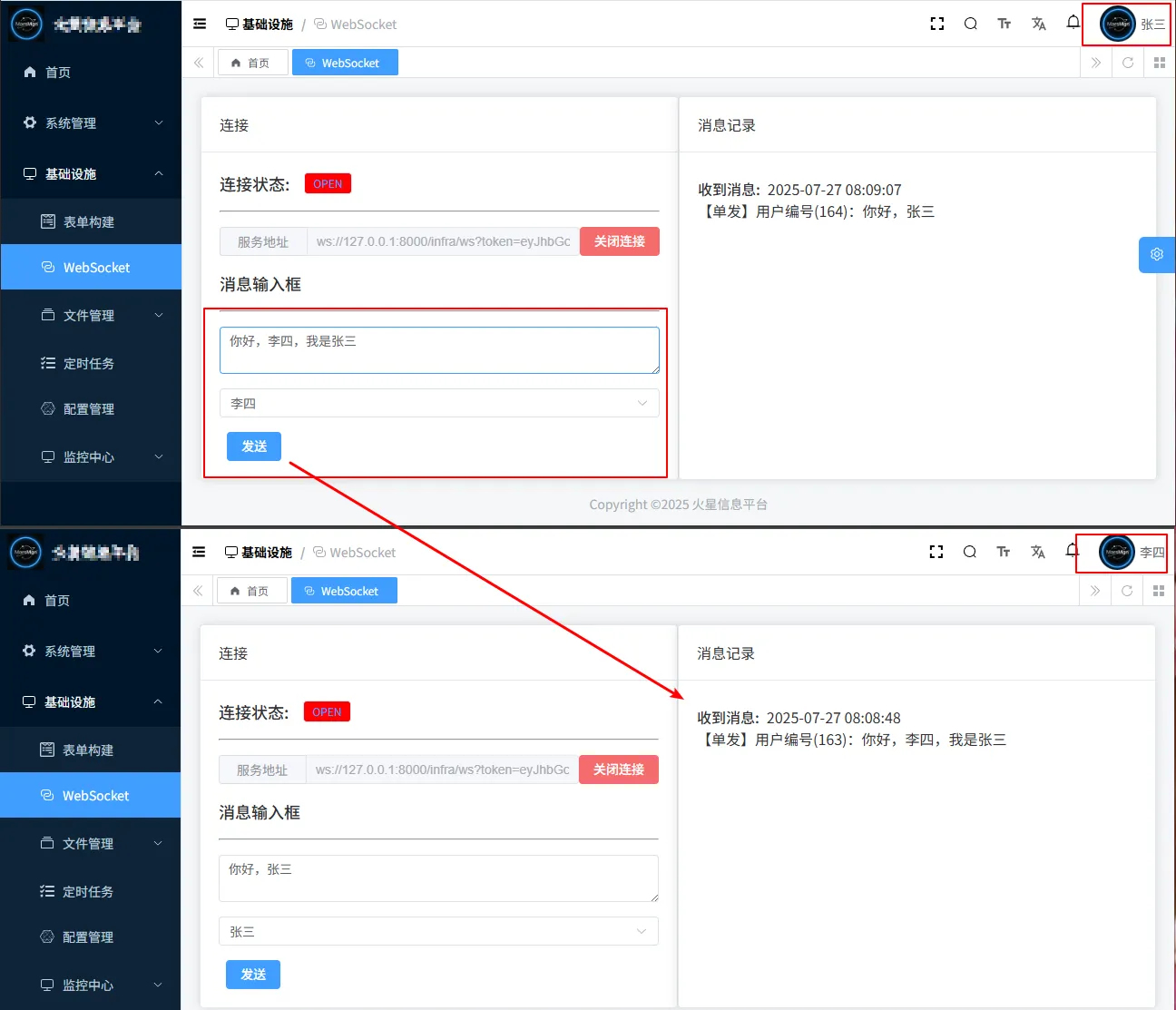Switch to WebSocket tab in 李四 window
The width and height of the screenshot is (1176, 1010).
[344, 591]
